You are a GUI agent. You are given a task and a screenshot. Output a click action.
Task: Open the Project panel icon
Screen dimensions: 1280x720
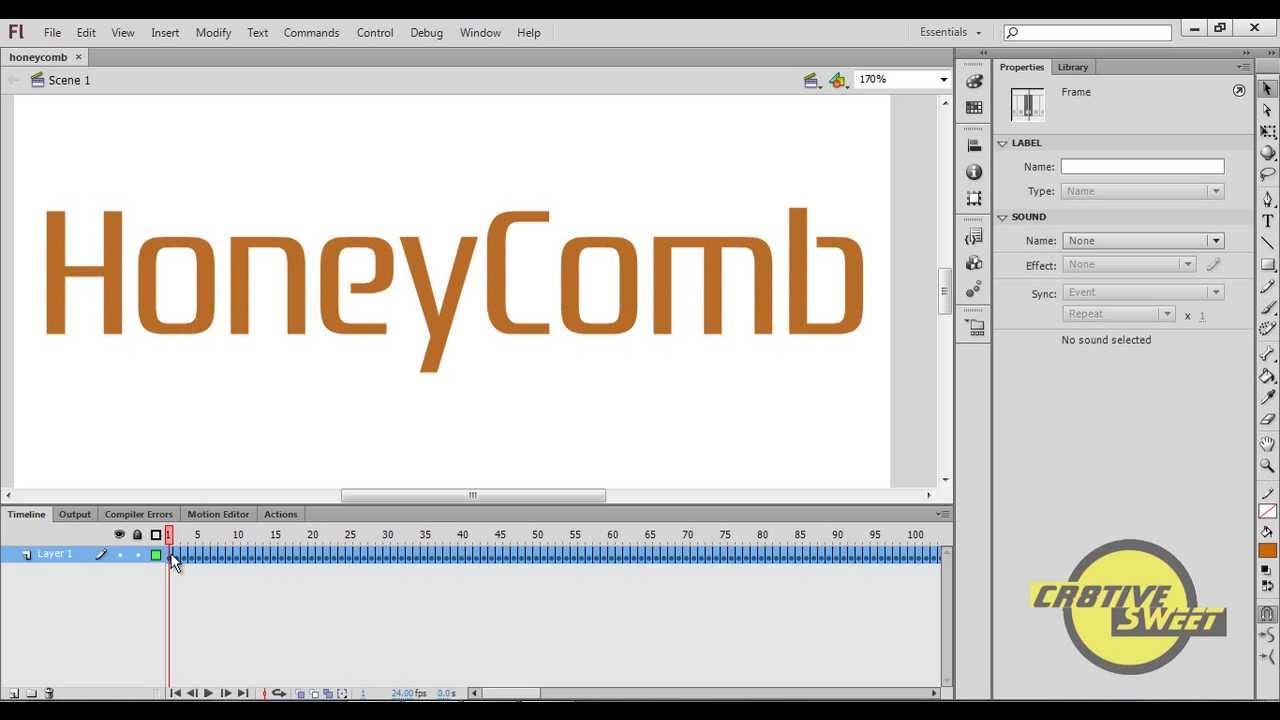click(x=975, y=327)
